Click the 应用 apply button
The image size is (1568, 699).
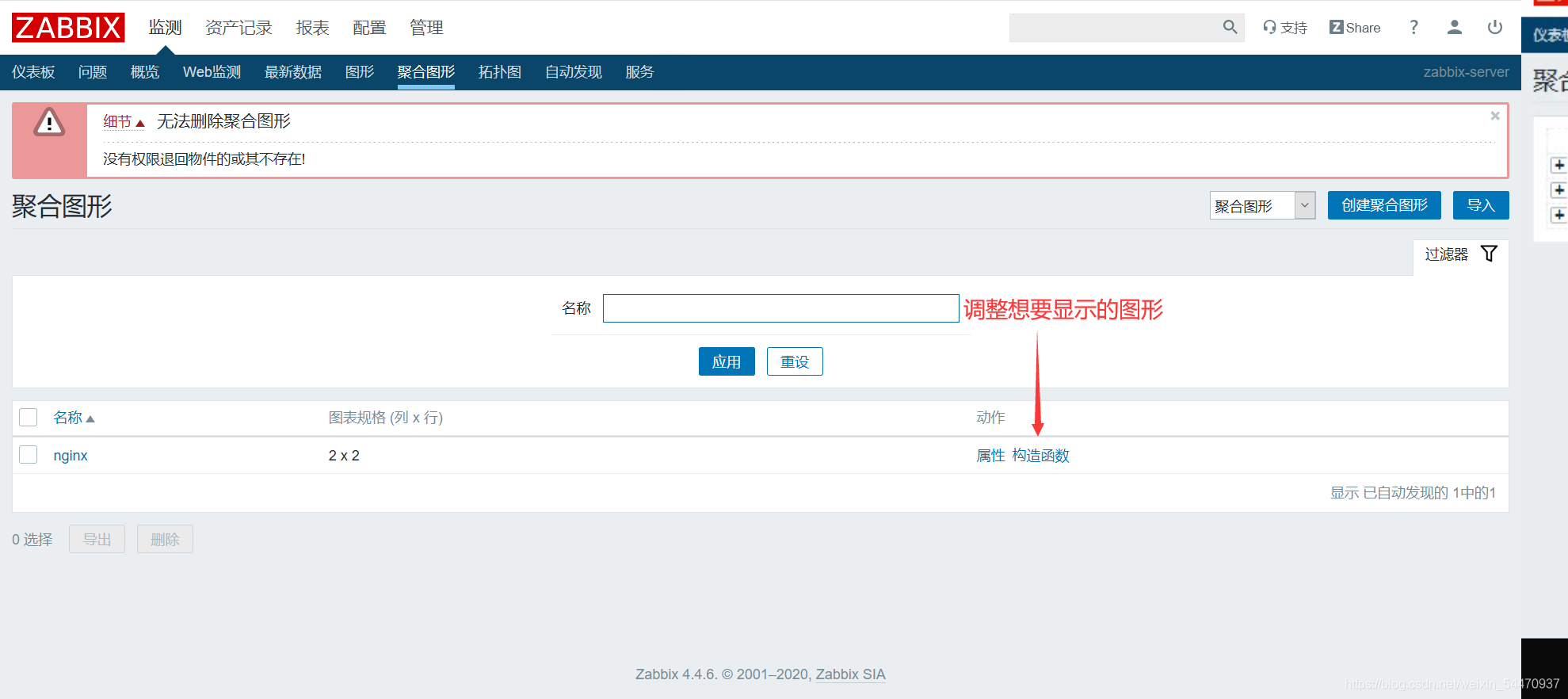click(727, 361)
